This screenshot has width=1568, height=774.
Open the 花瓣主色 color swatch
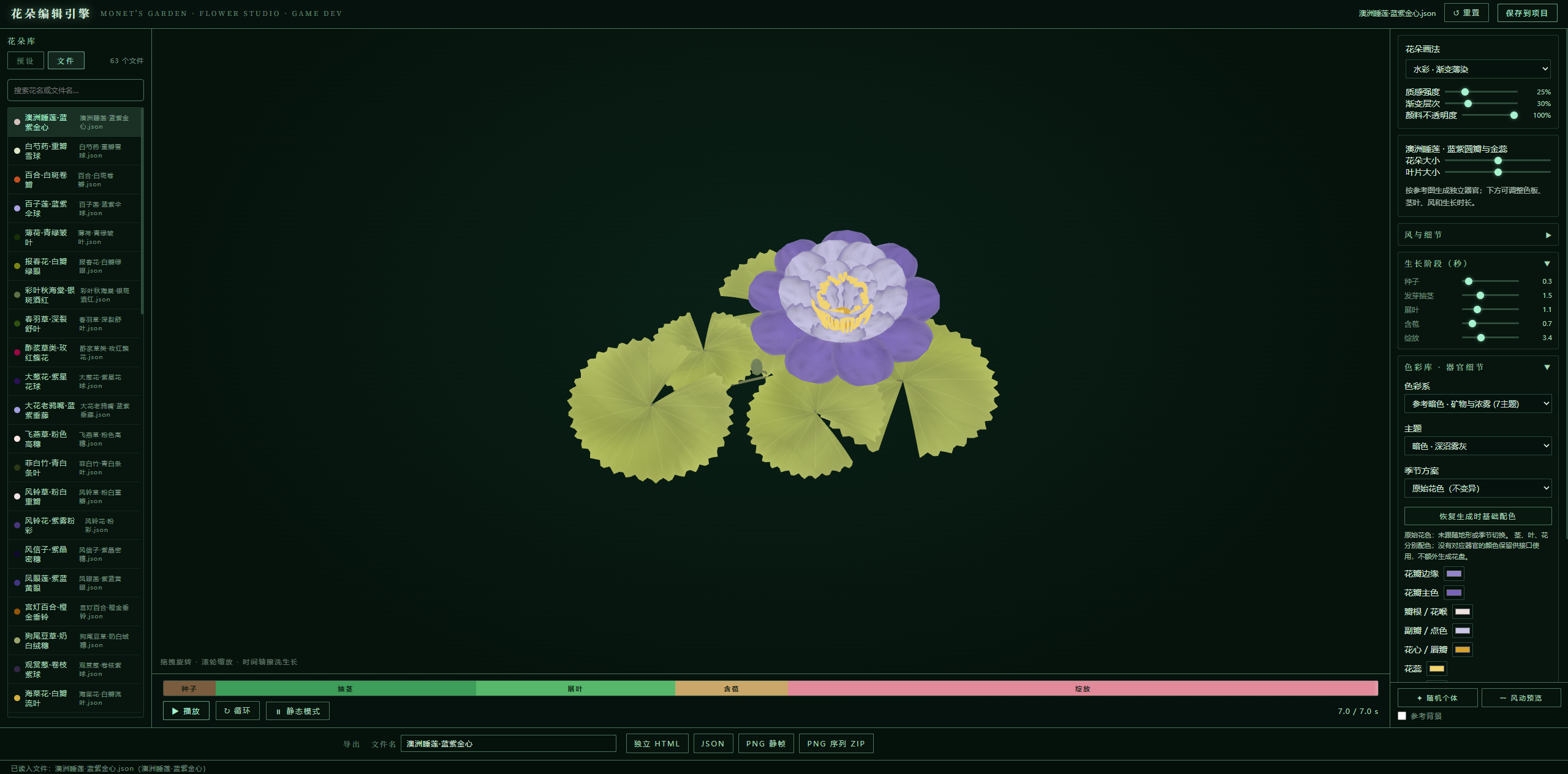(1454, 593)
